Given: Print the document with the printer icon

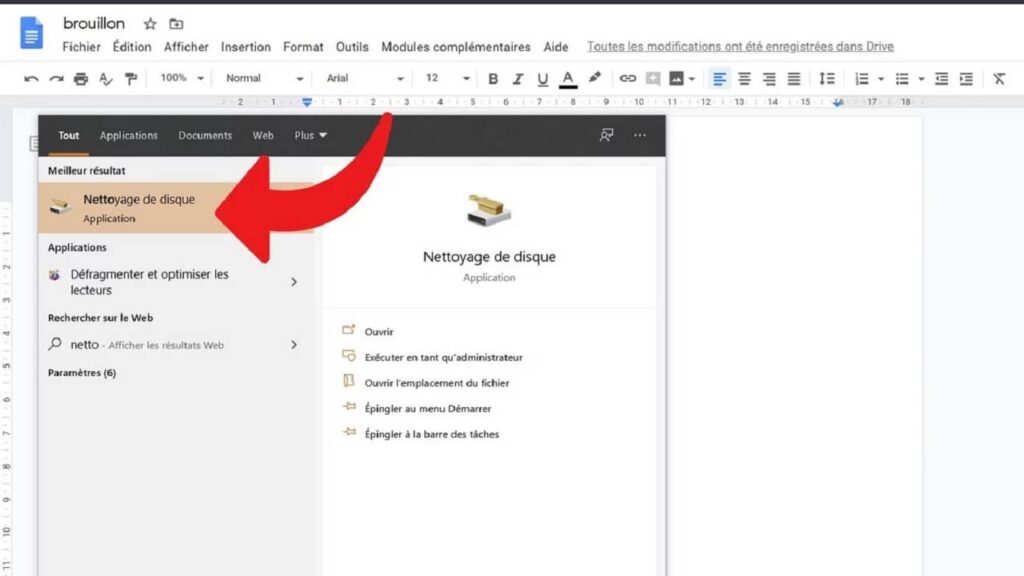Looking at the screenshot, I should pos(81,79).
